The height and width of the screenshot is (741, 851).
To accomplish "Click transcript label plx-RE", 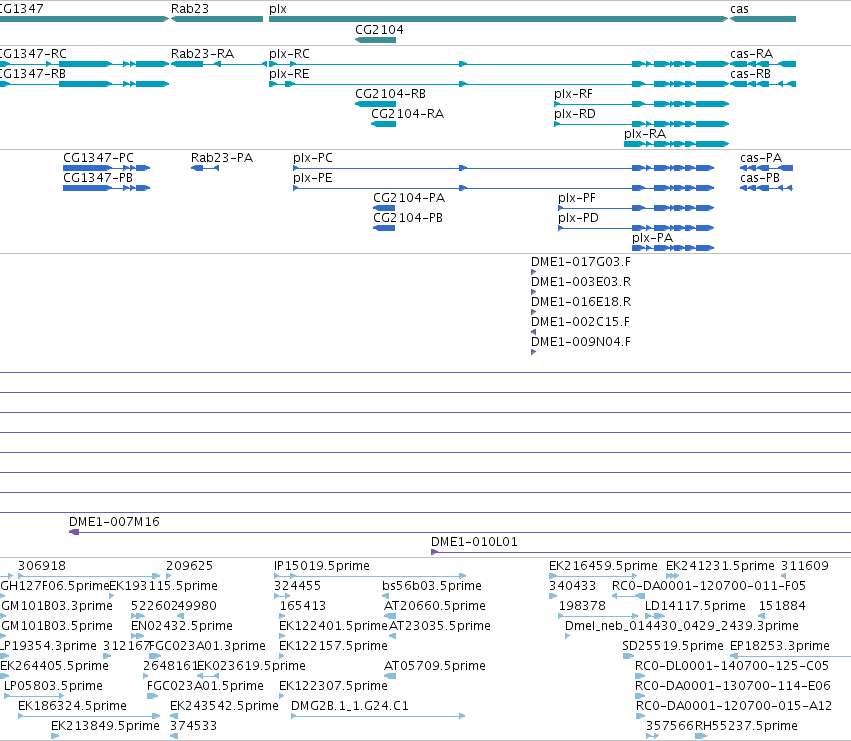I will (x=289, y=74).
